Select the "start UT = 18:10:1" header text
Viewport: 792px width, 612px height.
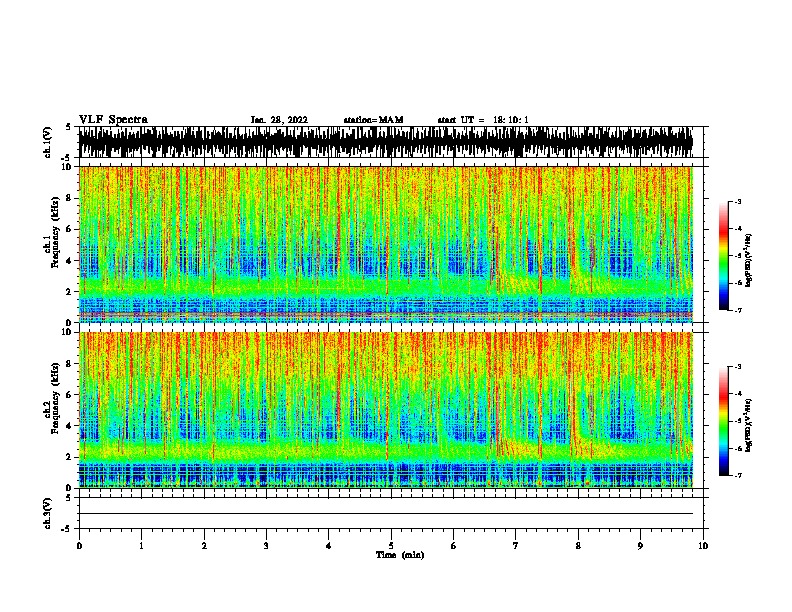click(x=483, y=120)
